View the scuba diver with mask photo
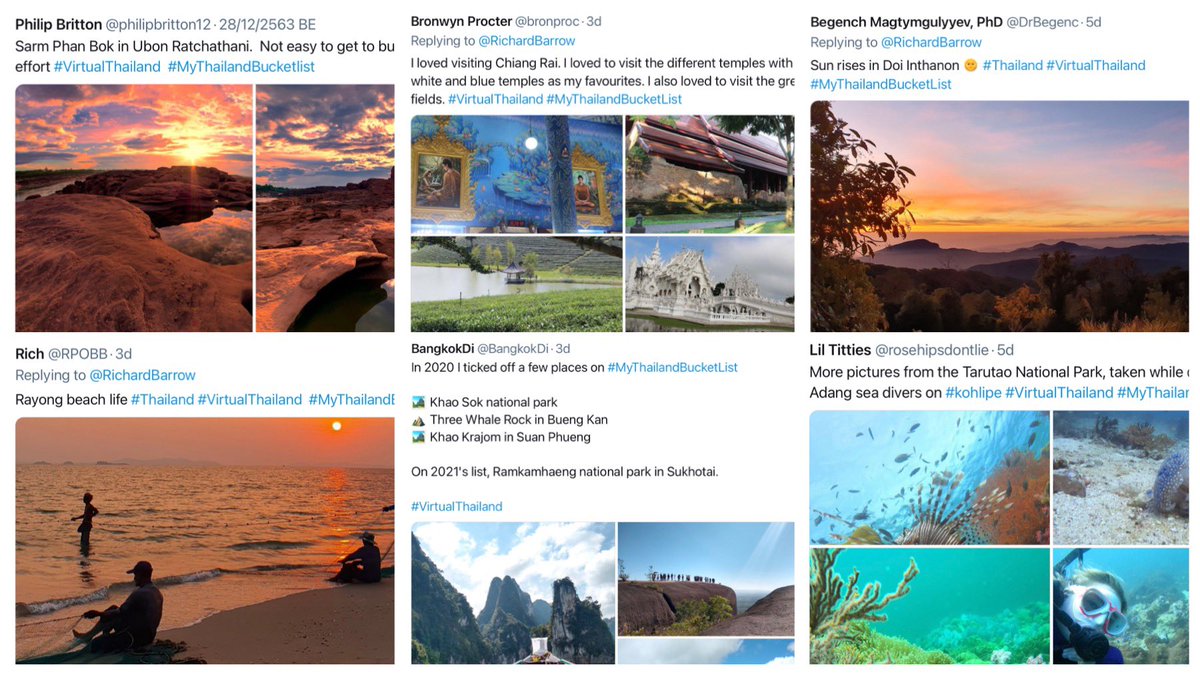This screenshot has width=1200, height=675. click(1121, 607)
